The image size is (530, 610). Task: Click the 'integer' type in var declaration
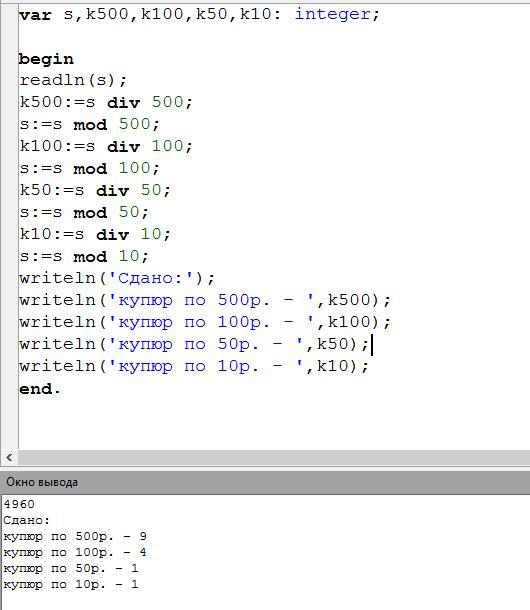click(333, 15)
